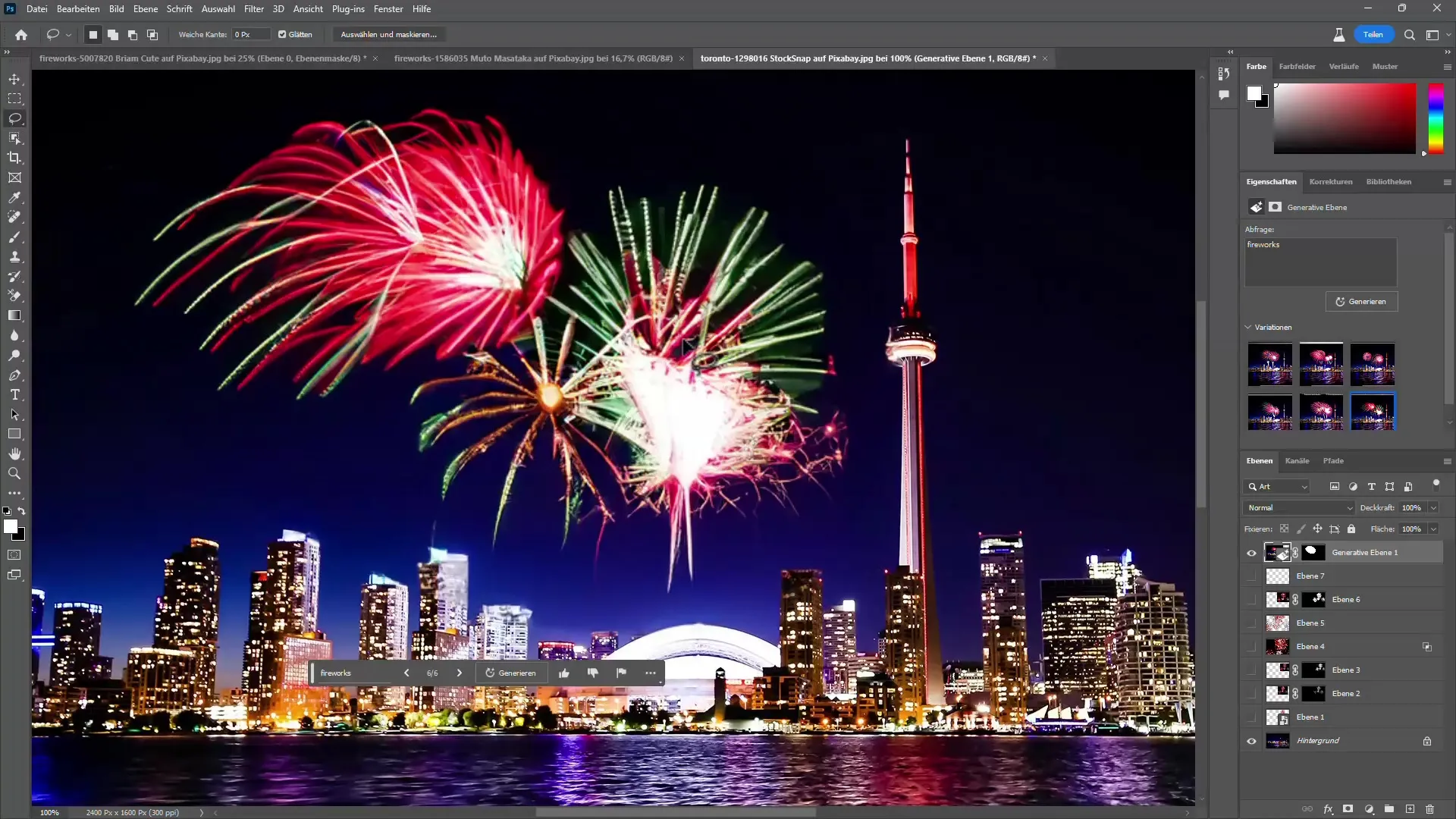Select the Type tool in toolbar
Screen dimensions: 1456x819
point(14,396)
